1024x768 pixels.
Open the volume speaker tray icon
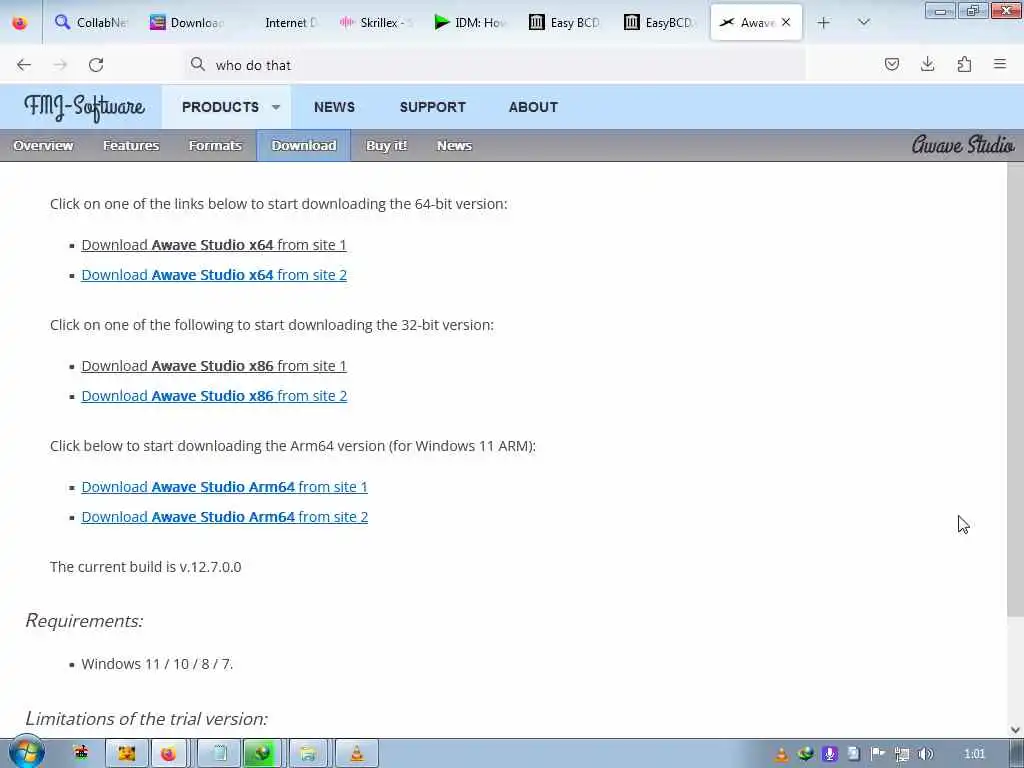click(925, 754)
